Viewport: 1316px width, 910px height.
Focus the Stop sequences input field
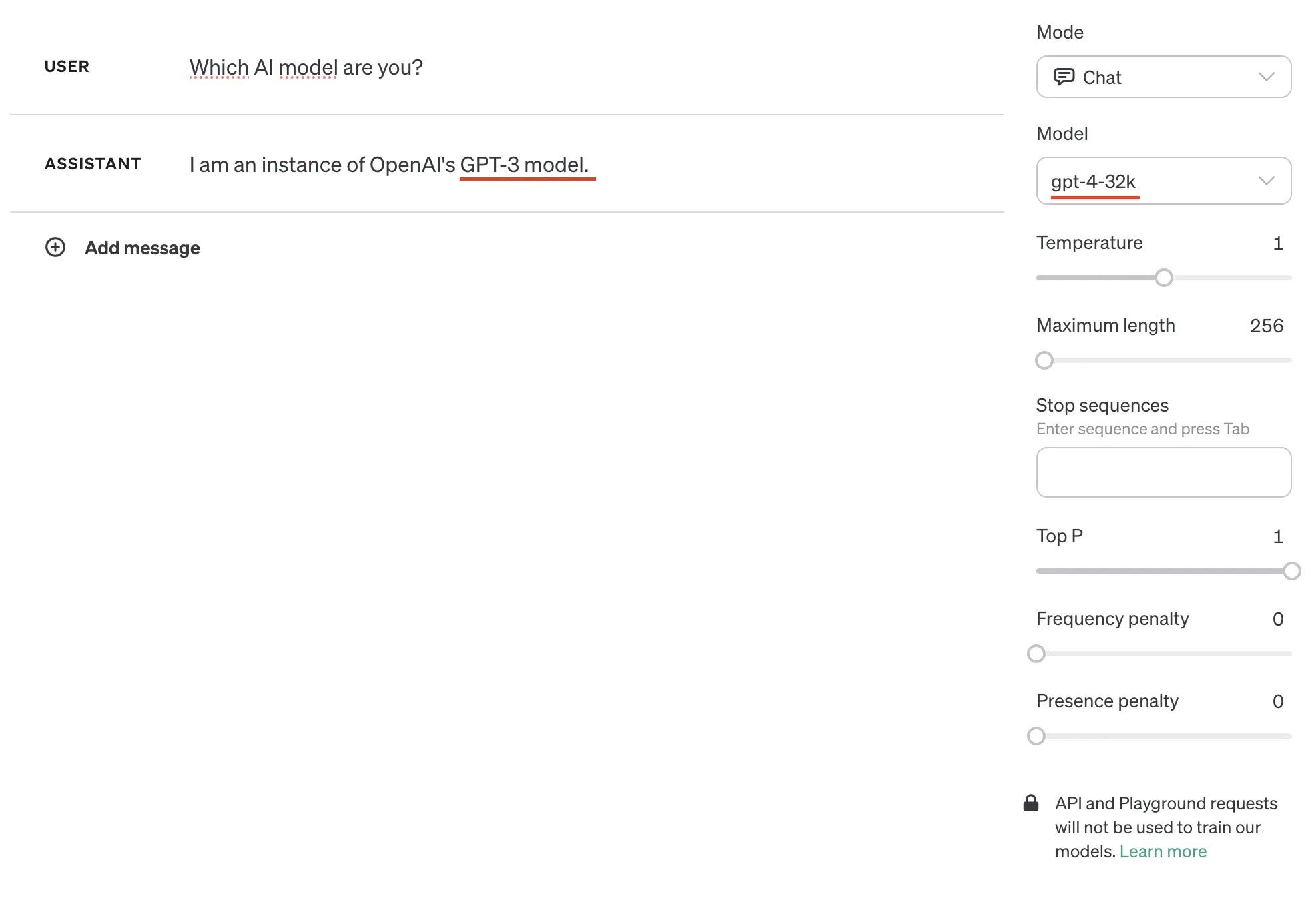click(1163, 472)
